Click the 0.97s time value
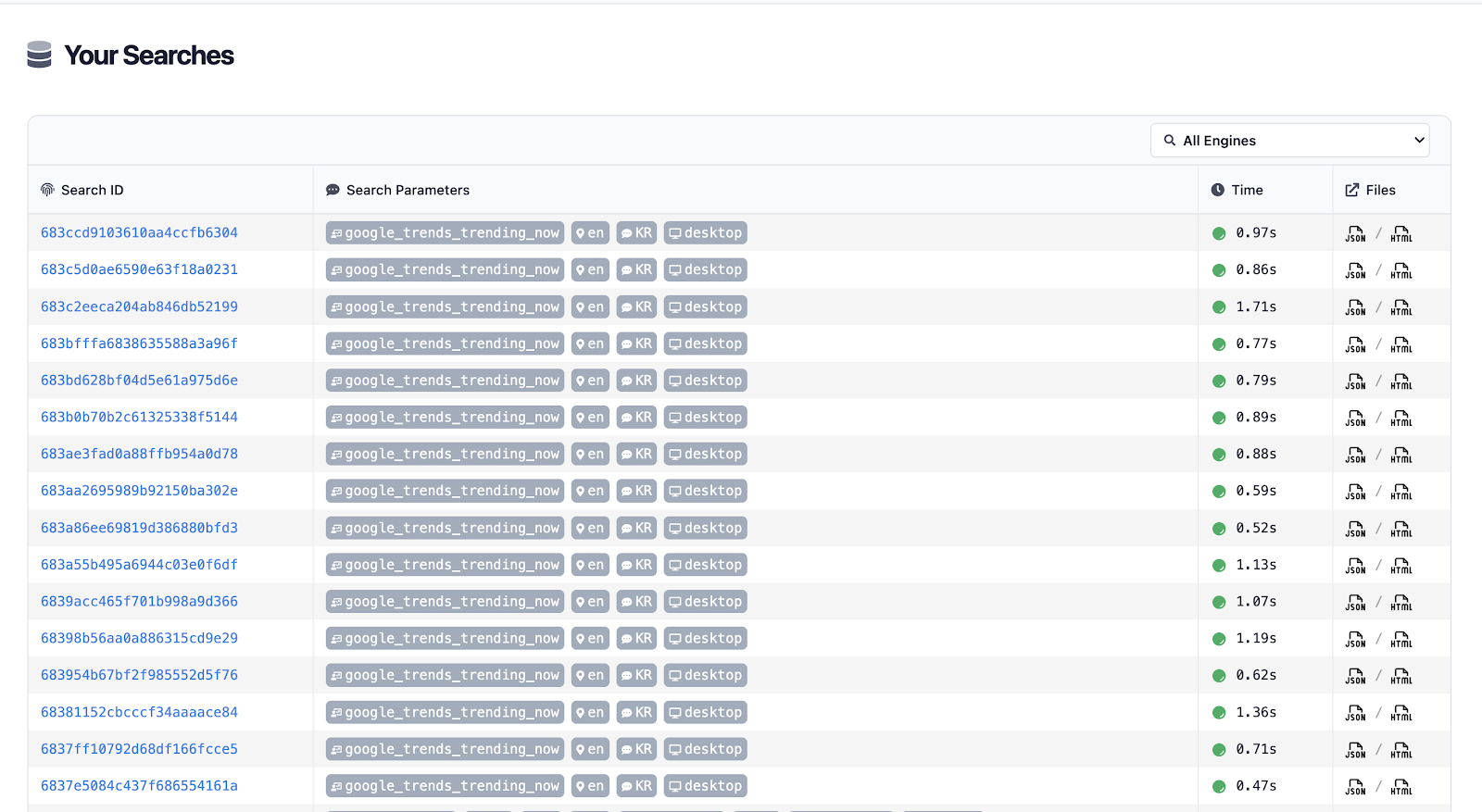The image size is (1482, 812). pos(1256,232)
